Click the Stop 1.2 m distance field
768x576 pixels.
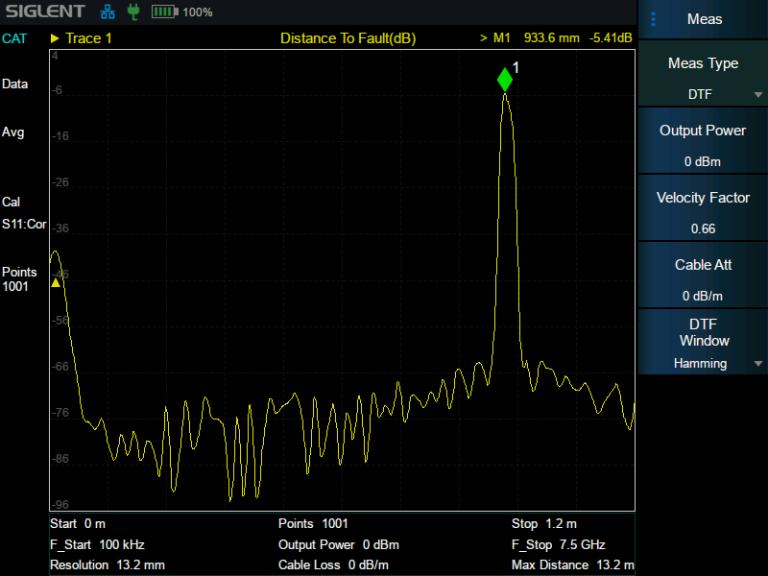[544, 524]
